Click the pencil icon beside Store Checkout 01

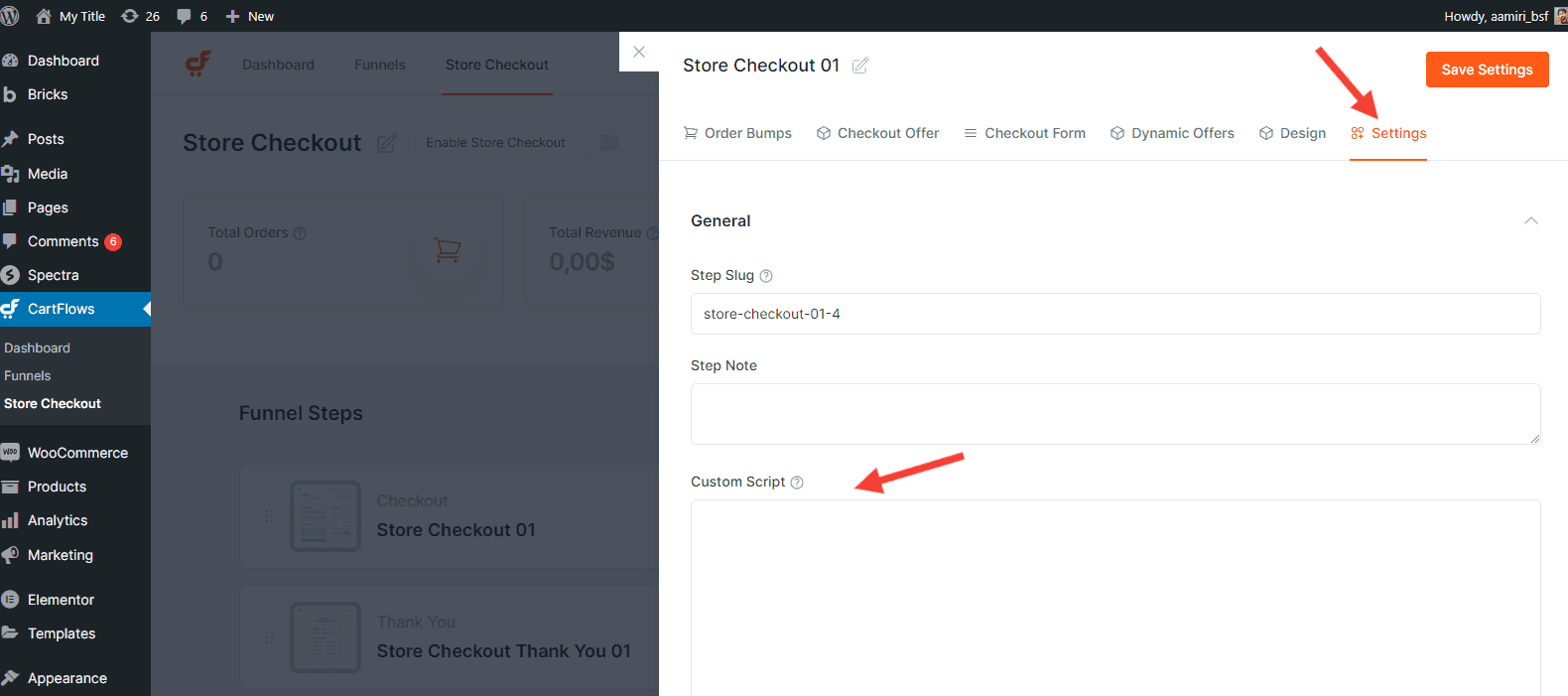[x=860, y=66]
